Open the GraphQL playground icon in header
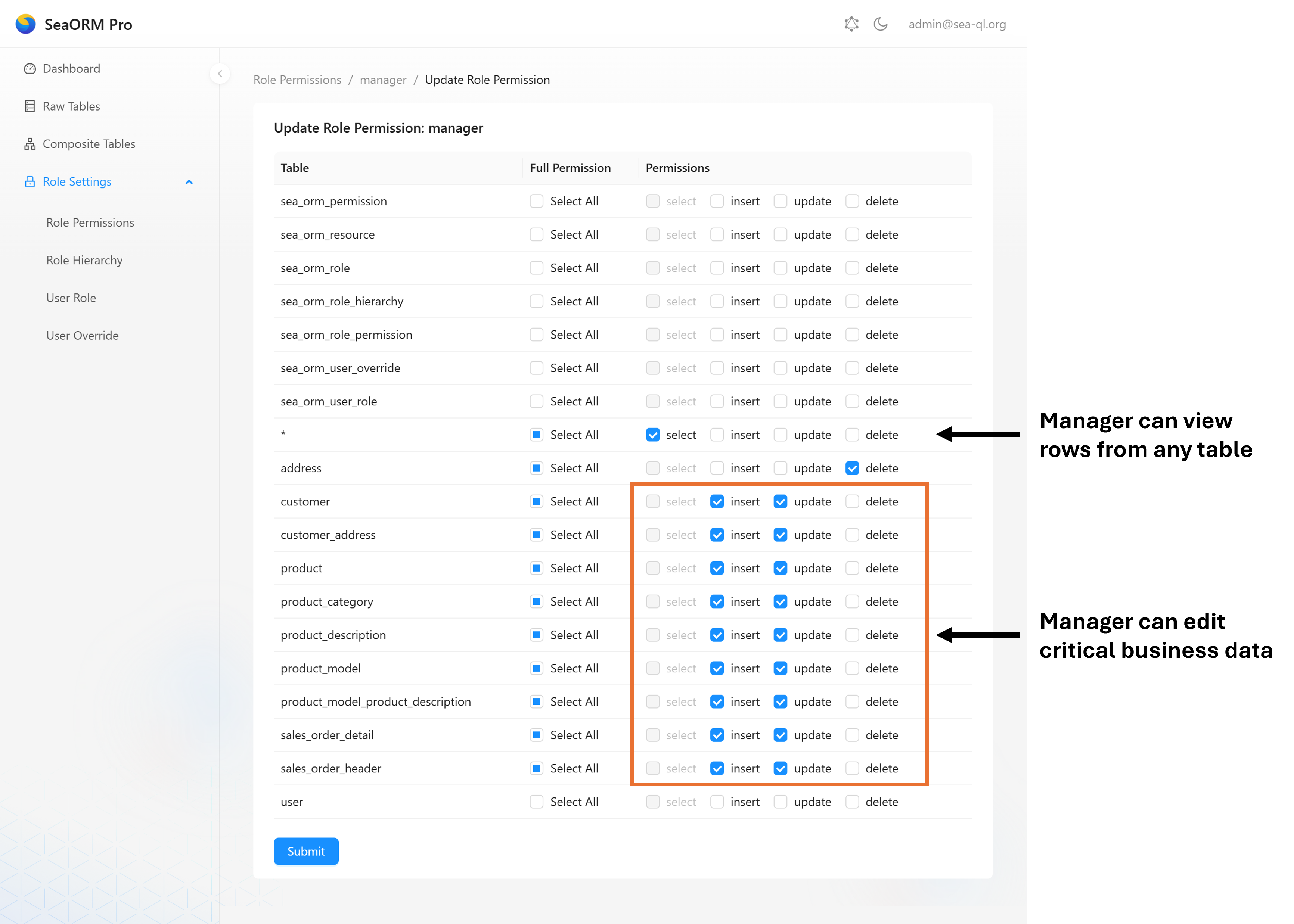This screenshot has width=1294, height=924. pyautogui.click(x=851, y=24)
